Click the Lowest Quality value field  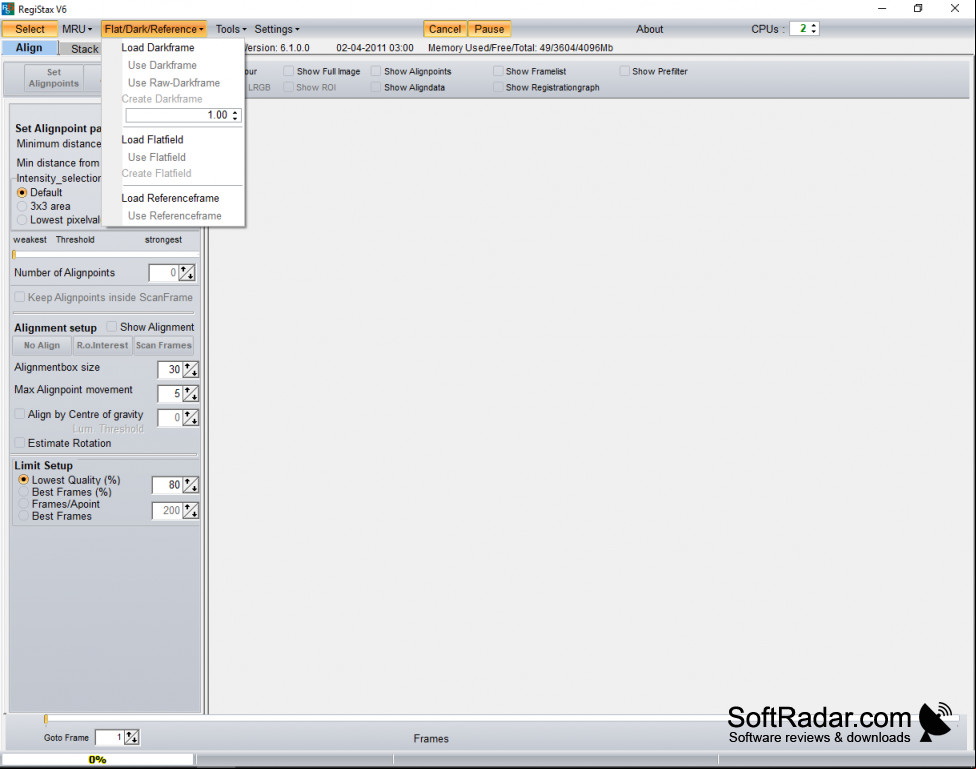tap(167, 484)
